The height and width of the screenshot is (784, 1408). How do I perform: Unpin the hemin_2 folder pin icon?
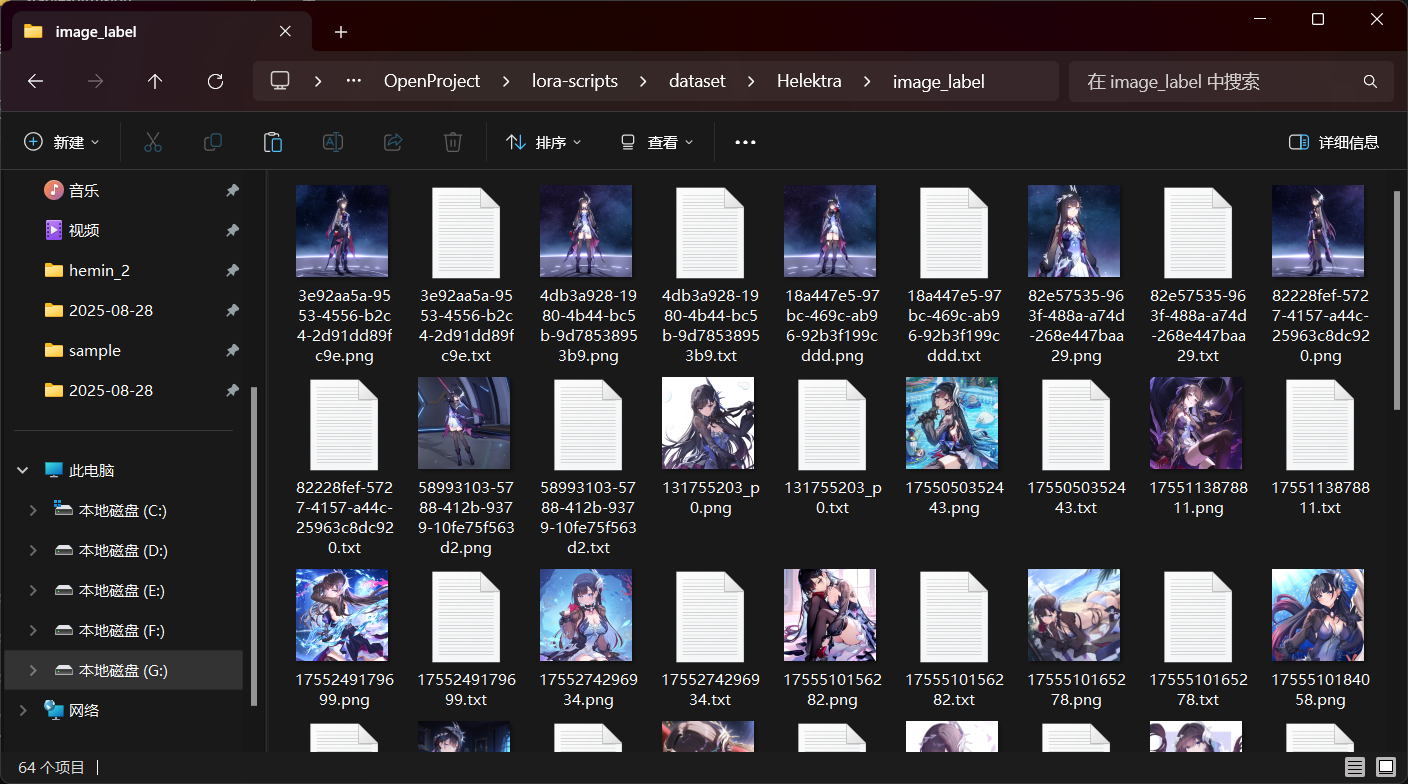coord(232,270)
